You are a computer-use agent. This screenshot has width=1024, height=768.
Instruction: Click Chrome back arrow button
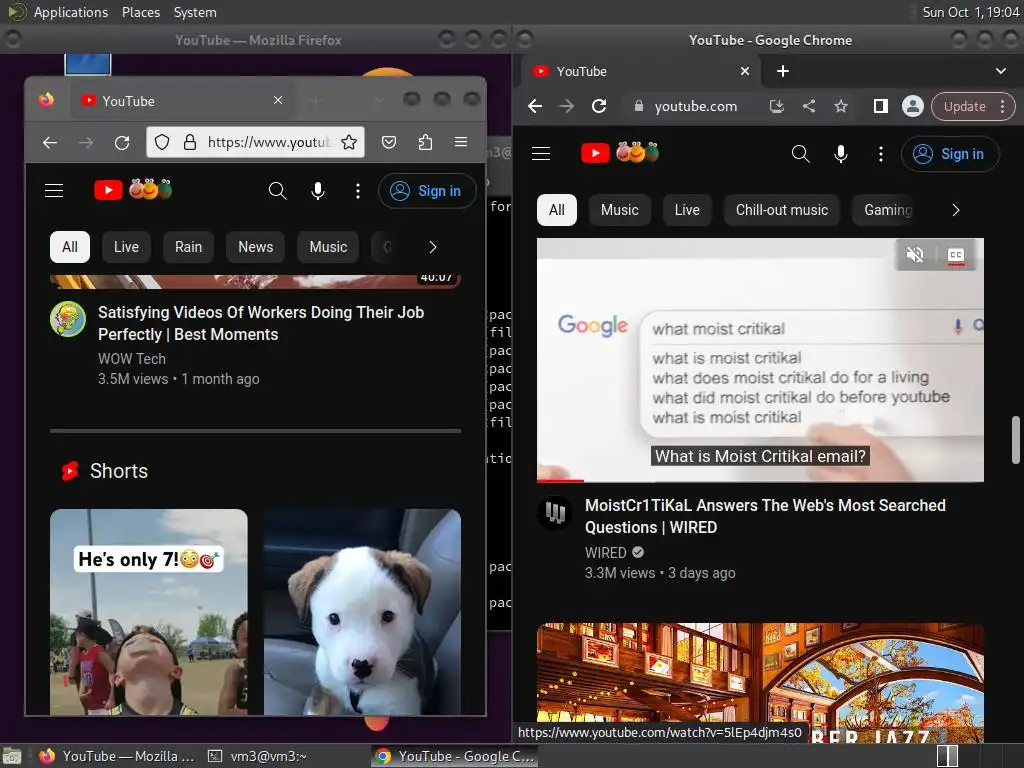point(535,106)
